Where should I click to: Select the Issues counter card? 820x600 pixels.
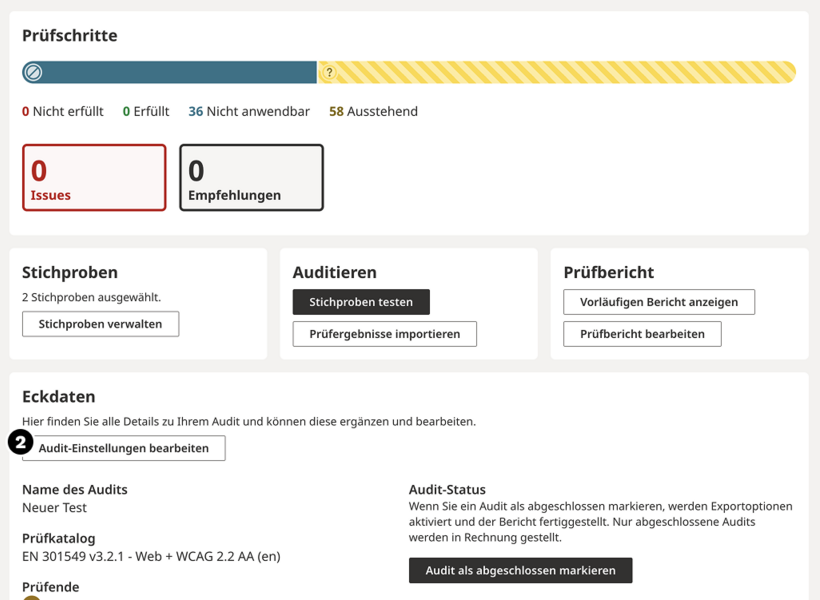[x=94, y=177]
